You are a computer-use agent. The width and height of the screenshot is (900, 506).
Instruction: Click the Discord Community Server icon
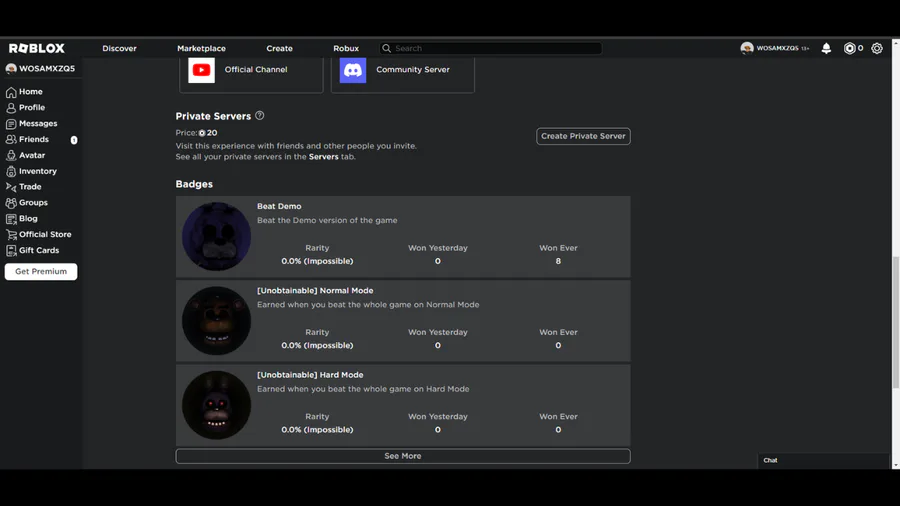point(352,69)
